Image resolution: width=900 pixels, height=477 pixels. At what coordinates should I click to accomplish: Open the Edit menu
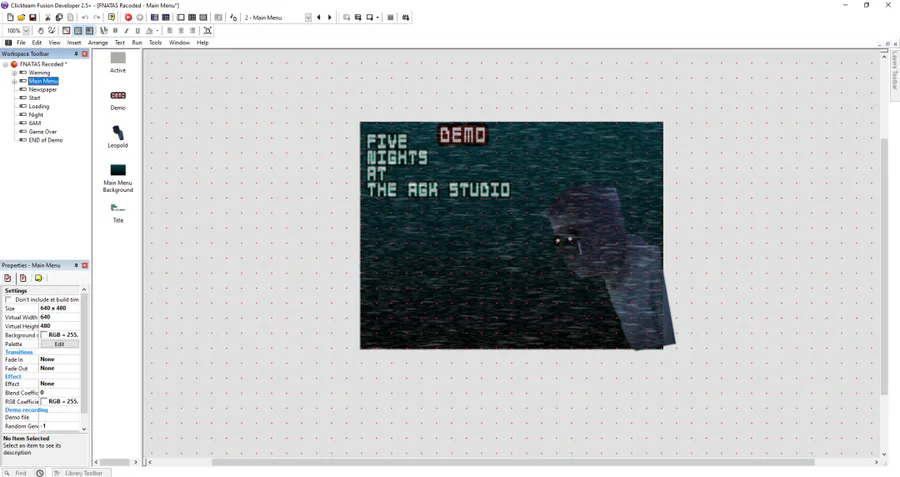click(37, 42)
